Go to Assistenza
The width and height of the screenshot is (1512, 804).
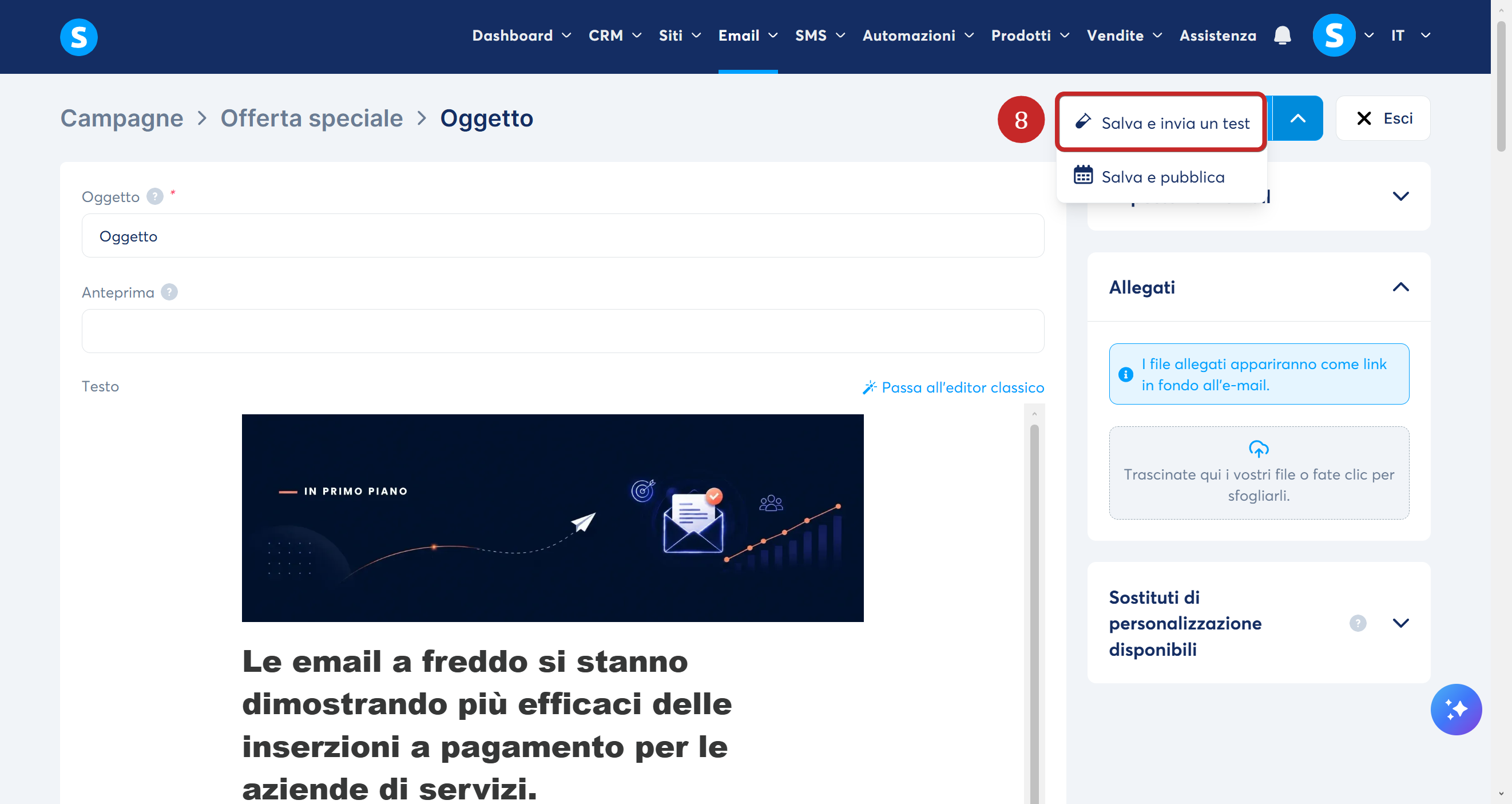[x=1218, y=36]
